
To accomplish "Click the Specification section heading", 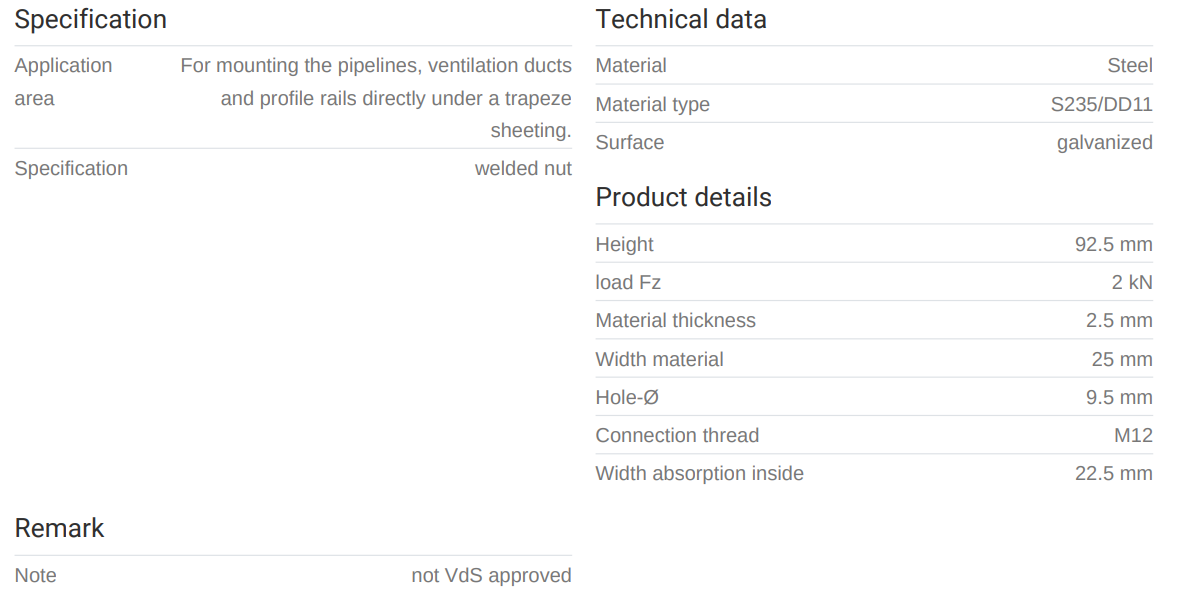I will (x=90, y=20).
